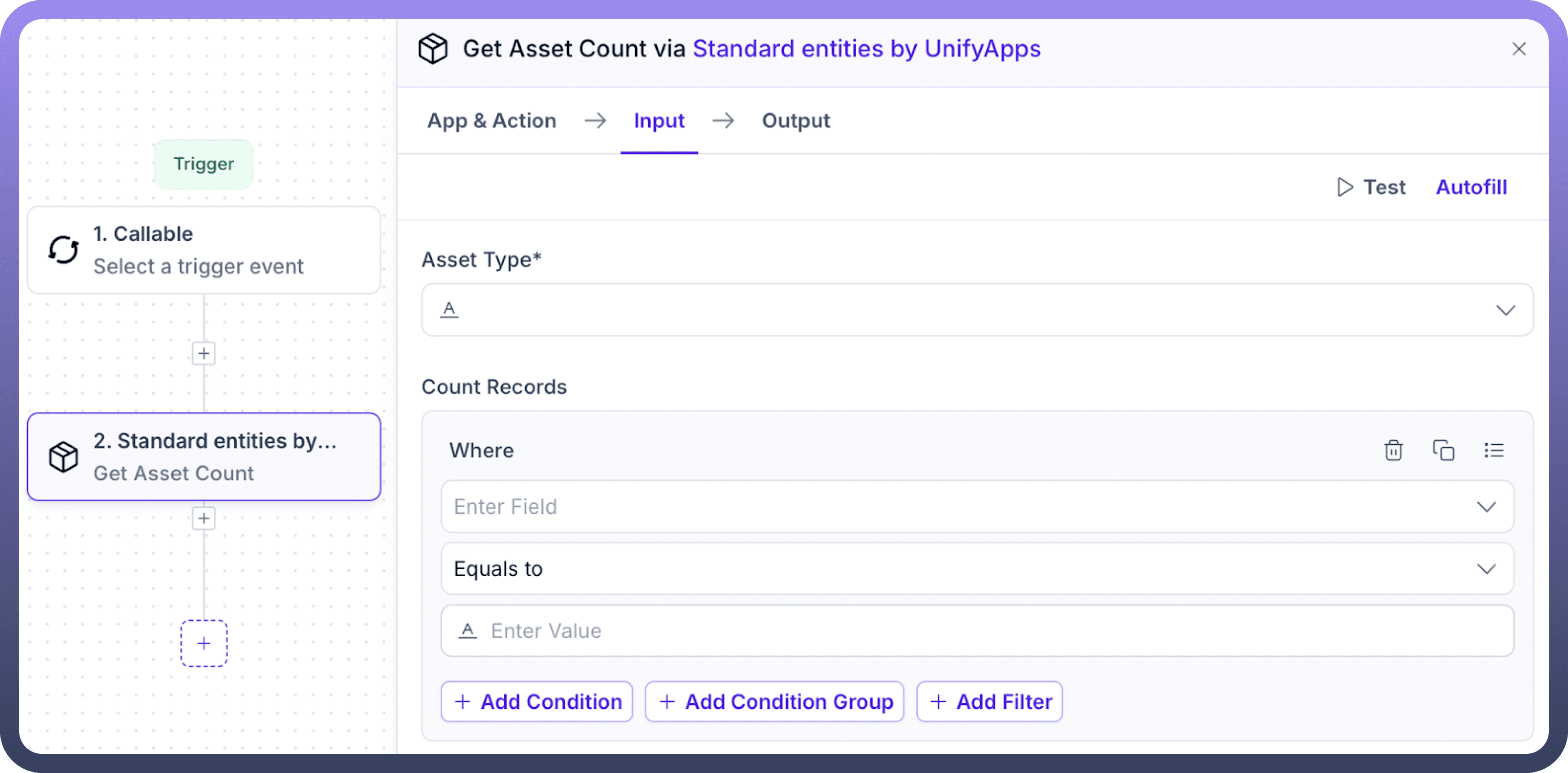This screenshot has width=1568, height=773.
Task: Click the callable trigger refresh icon
Action: [63, 250]
